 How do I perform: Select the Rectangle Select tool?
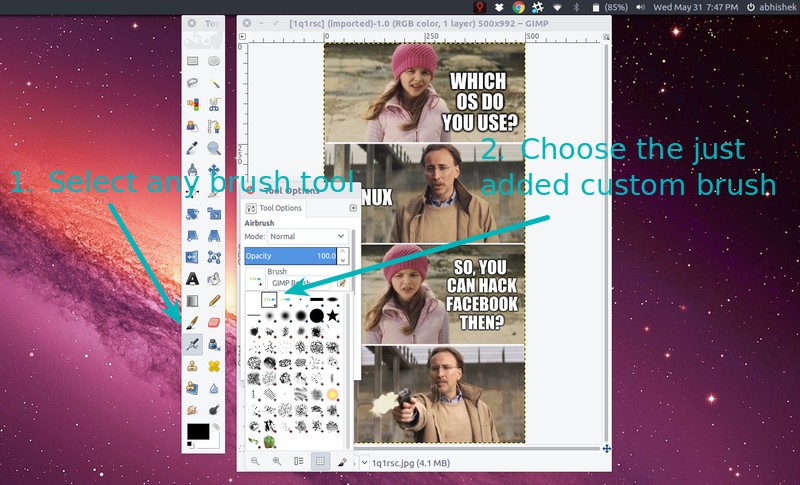click(192, 61)
